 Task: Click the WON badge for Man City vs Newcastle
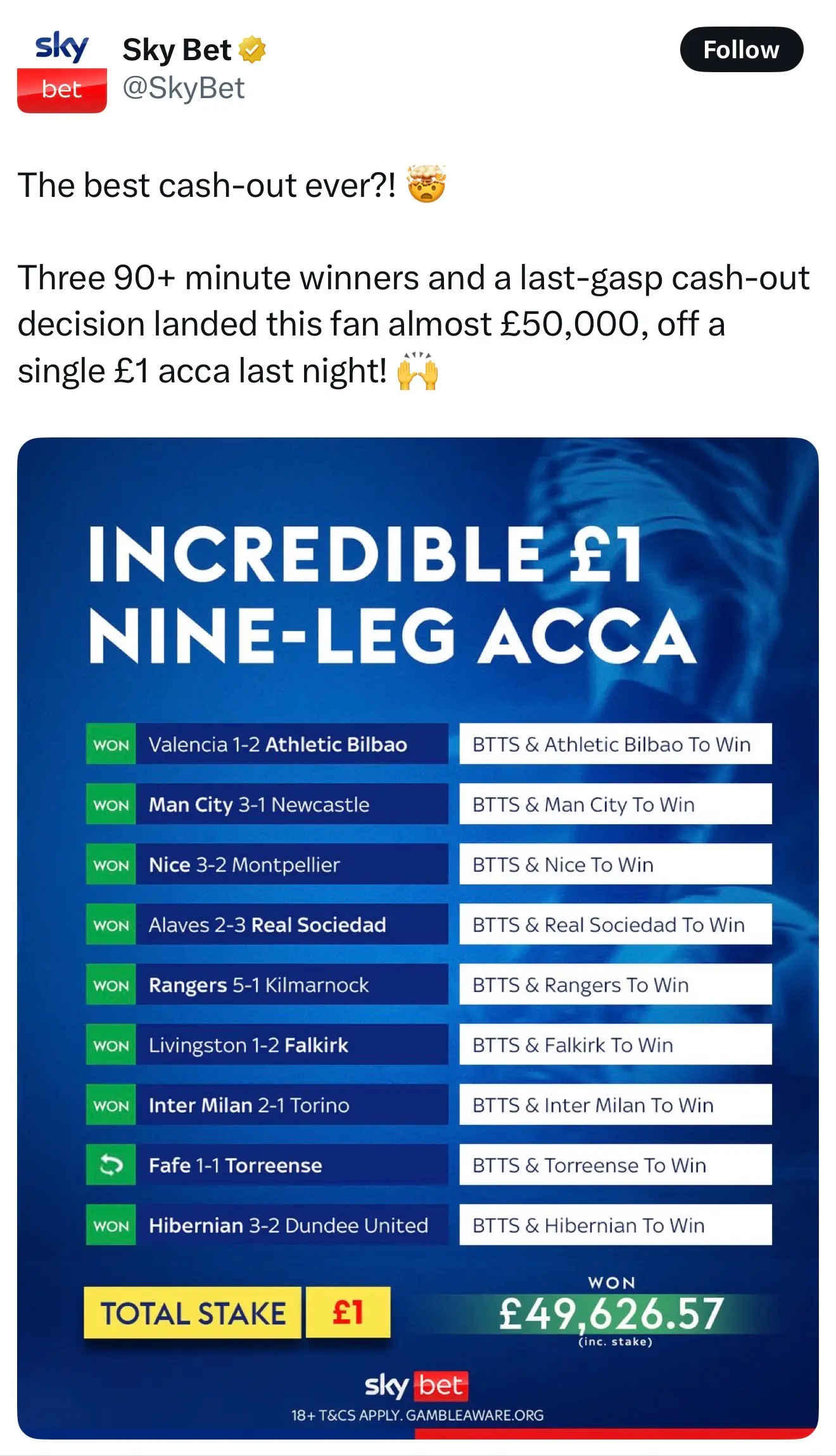(110, 805)
